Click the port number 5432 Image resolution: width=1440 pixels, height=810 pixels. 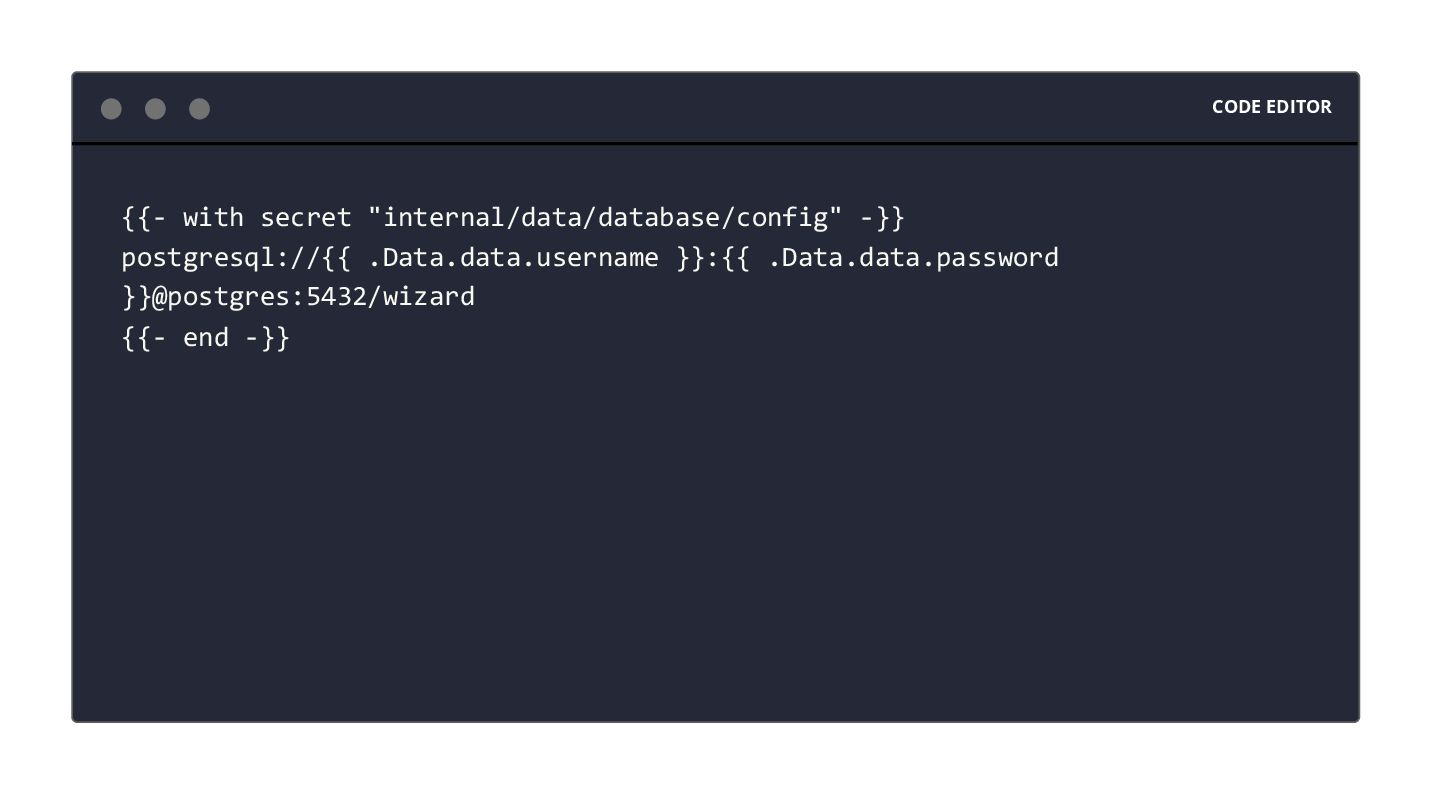click(337, 297)
